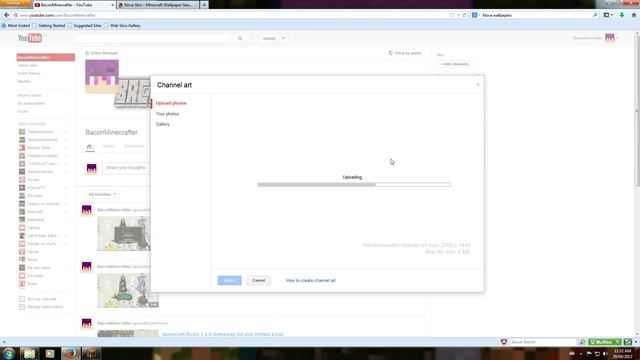Click the system tray clock
The width and height of the screenshot is (640, 360).
(x=622, y=353)
